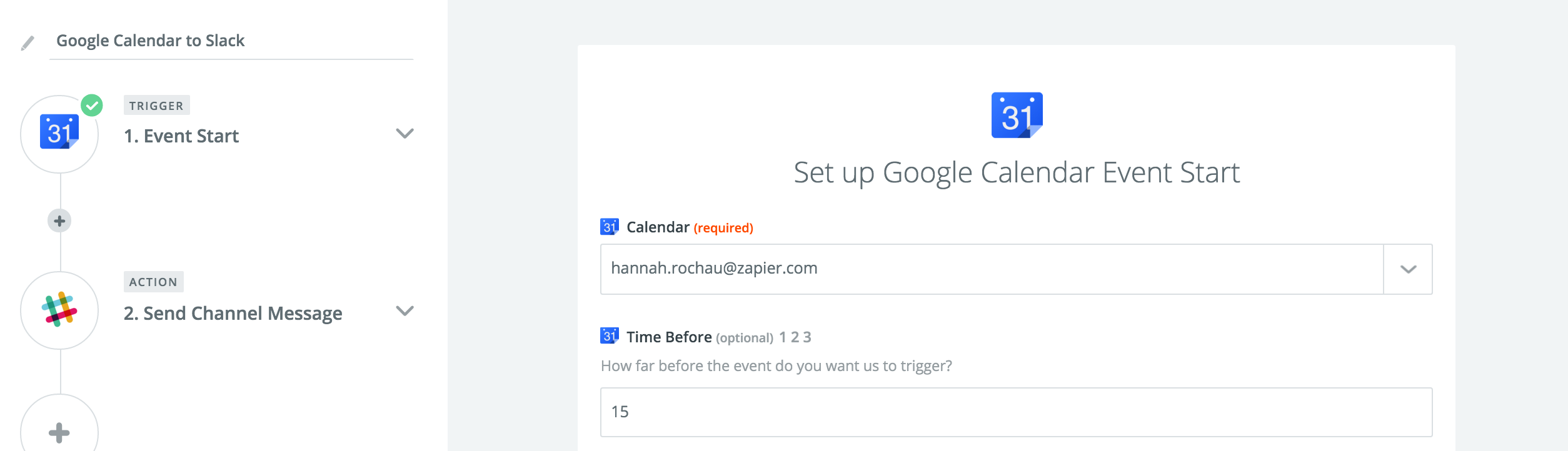Click the calendar icon beside the Calendar label
This screenshot has width=1568, height=451.
tap(609, 227)
